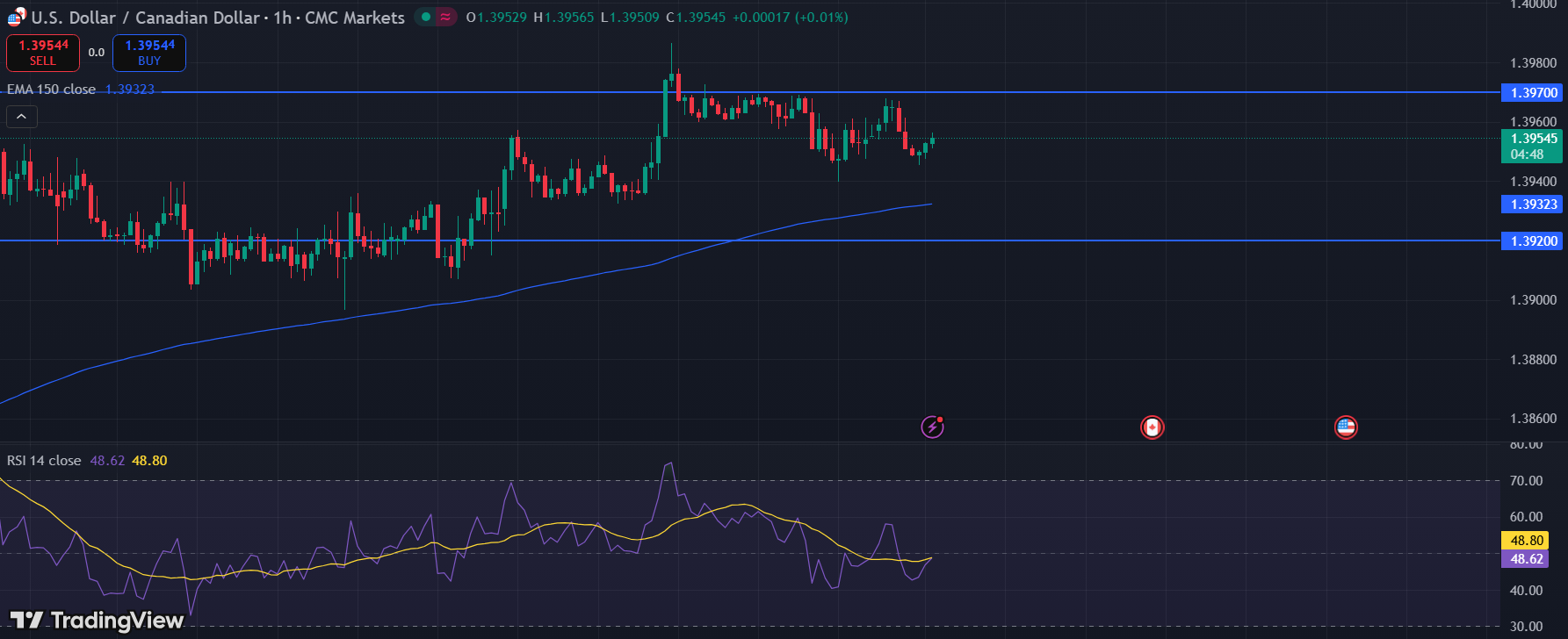Image resolution: width=1568 pixels, height=639 pixels.
Task: Click the purple 48.62 RSI value label
Action: (1527, 559)
